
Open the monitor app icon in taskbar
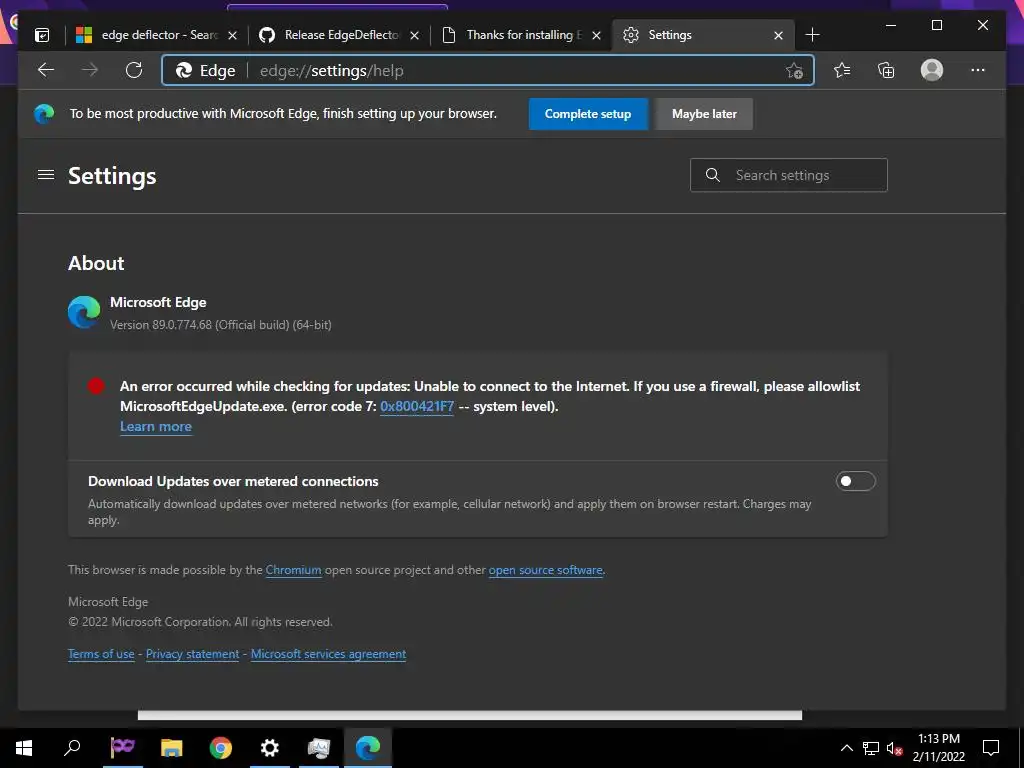click(319, 748)
